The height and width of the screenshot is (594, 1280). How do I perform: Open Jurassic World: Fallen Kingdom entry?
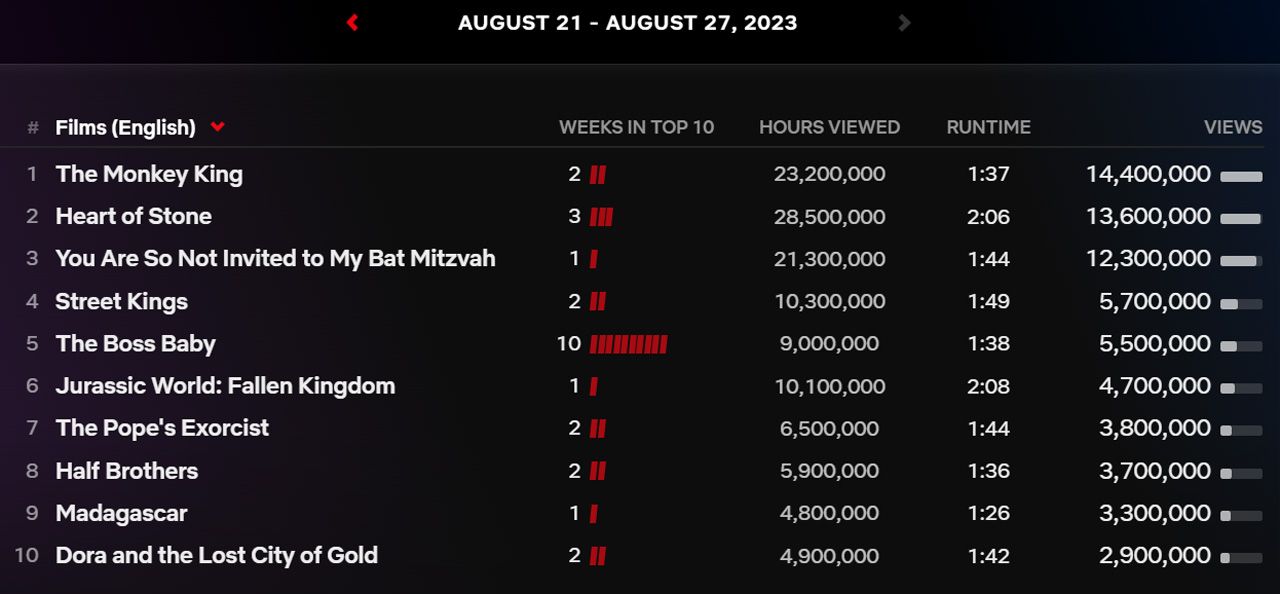coord(225,385)
